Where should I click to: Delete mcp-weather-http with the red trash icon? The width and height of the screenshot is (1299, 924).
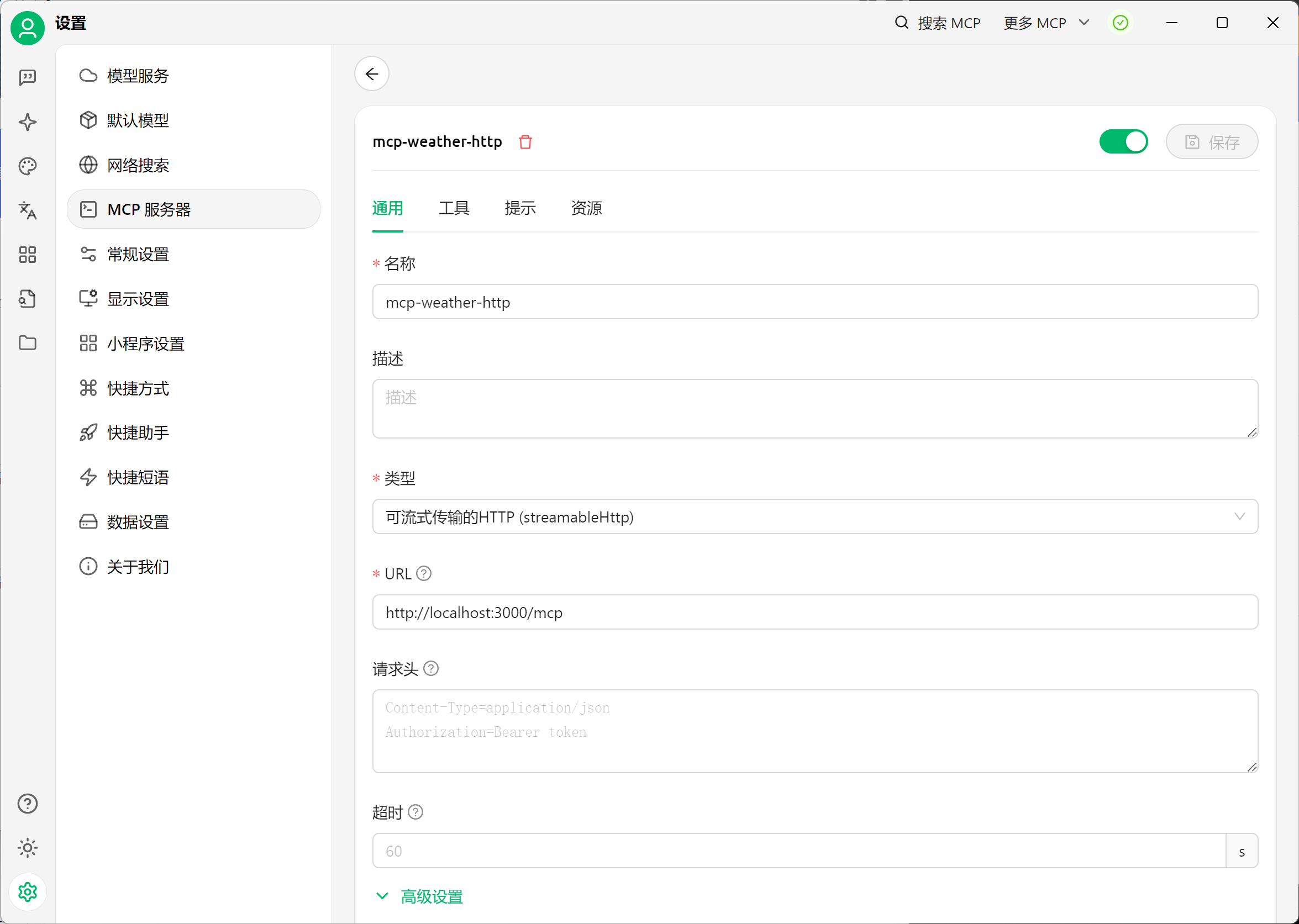point(525,142)
